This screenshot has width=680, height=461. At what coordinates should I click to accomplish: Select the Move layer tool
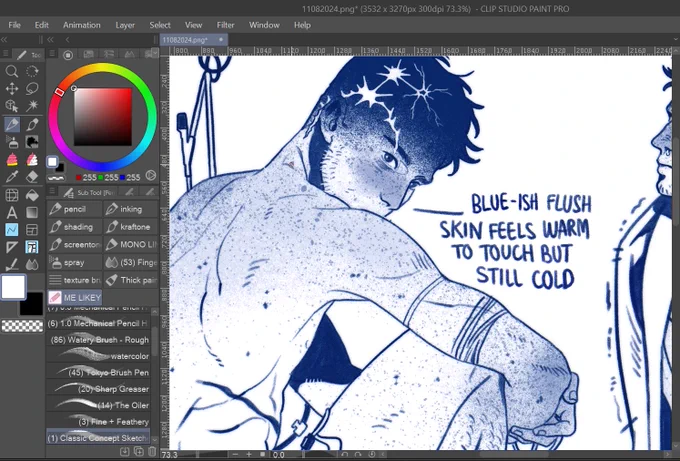pyautogui.click(x=12, y=88)
